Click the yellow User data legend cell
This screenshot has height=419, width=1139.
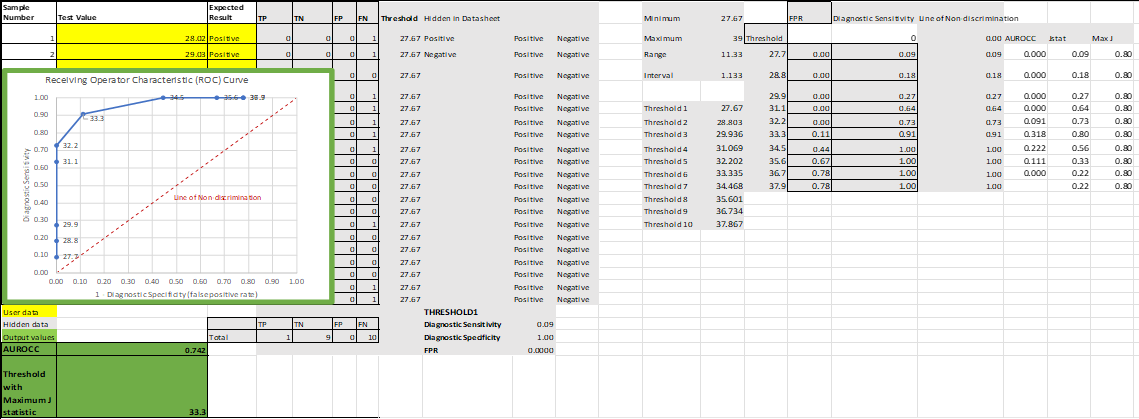tap(28, 311)
